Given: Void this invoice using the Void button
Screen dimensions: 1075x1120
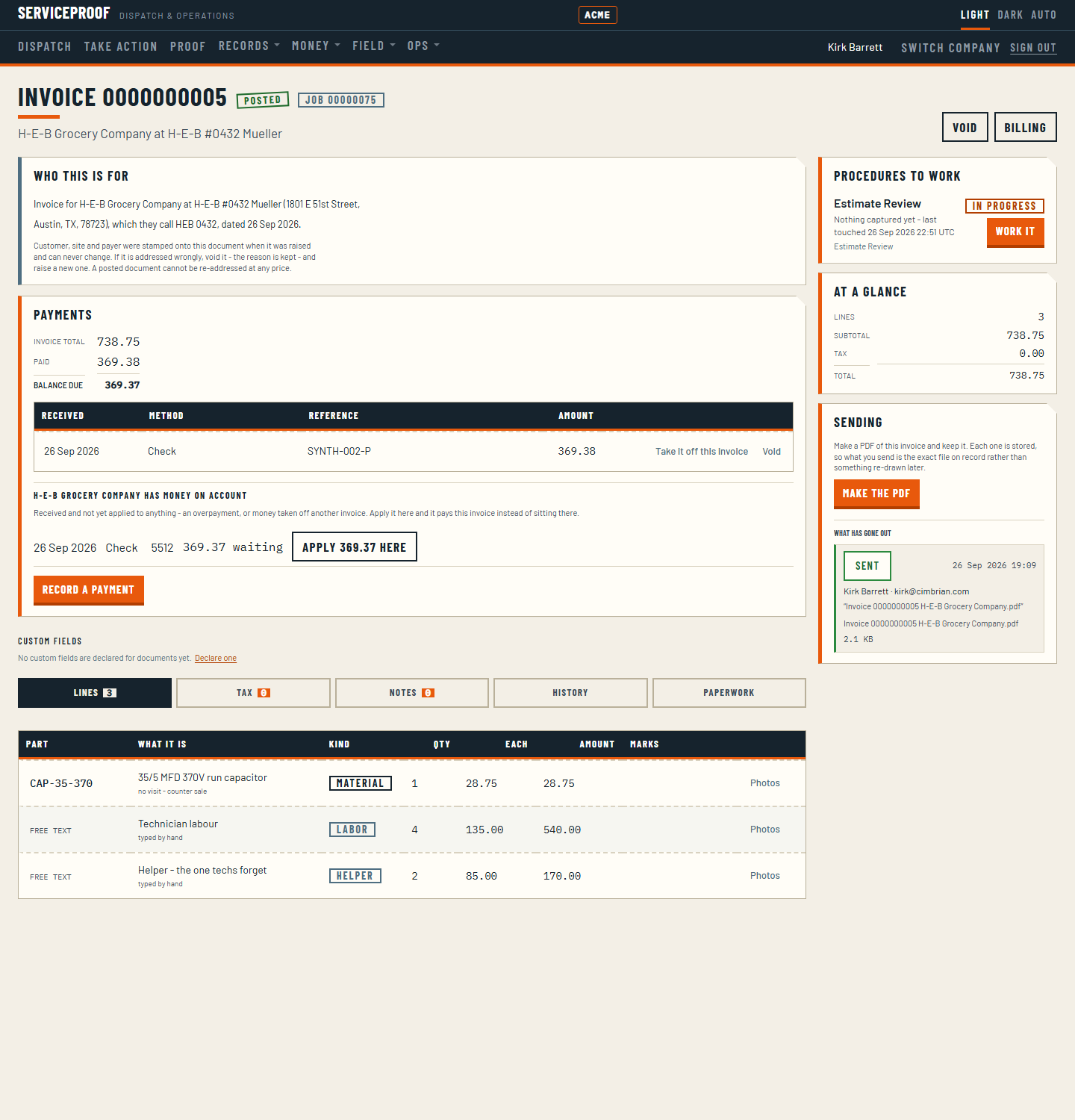Looking at the screenshot, I should point(965,127).
